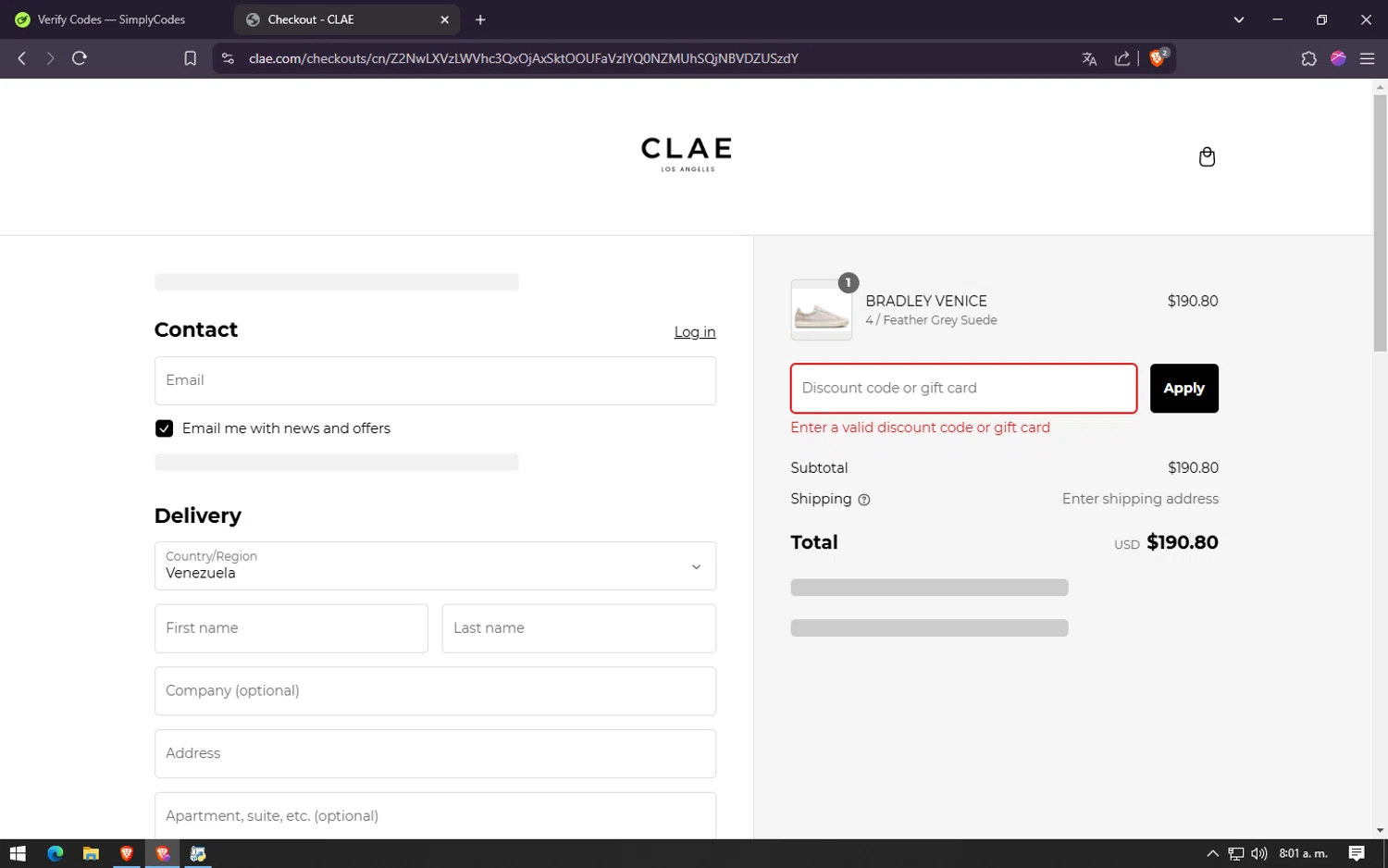
Task: Click the First name field
Action: (291, 628)
